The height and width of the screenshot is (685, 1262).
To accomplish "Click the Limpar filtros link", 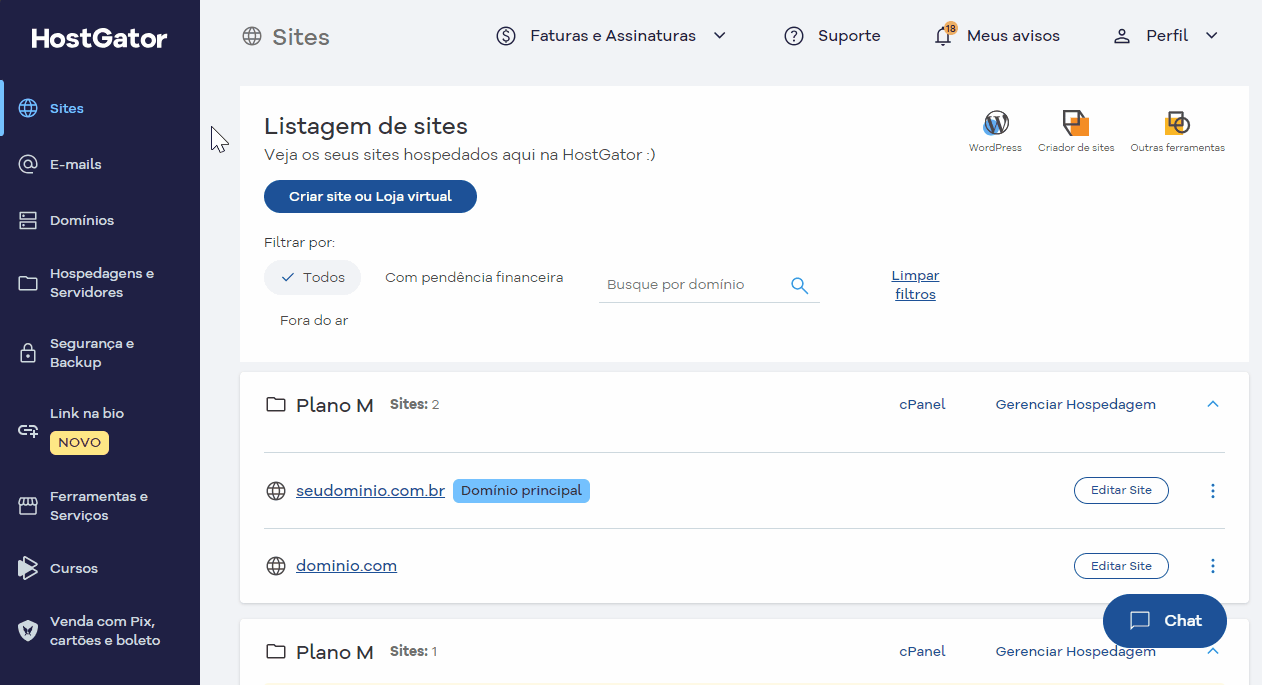I will pos(915,285).
